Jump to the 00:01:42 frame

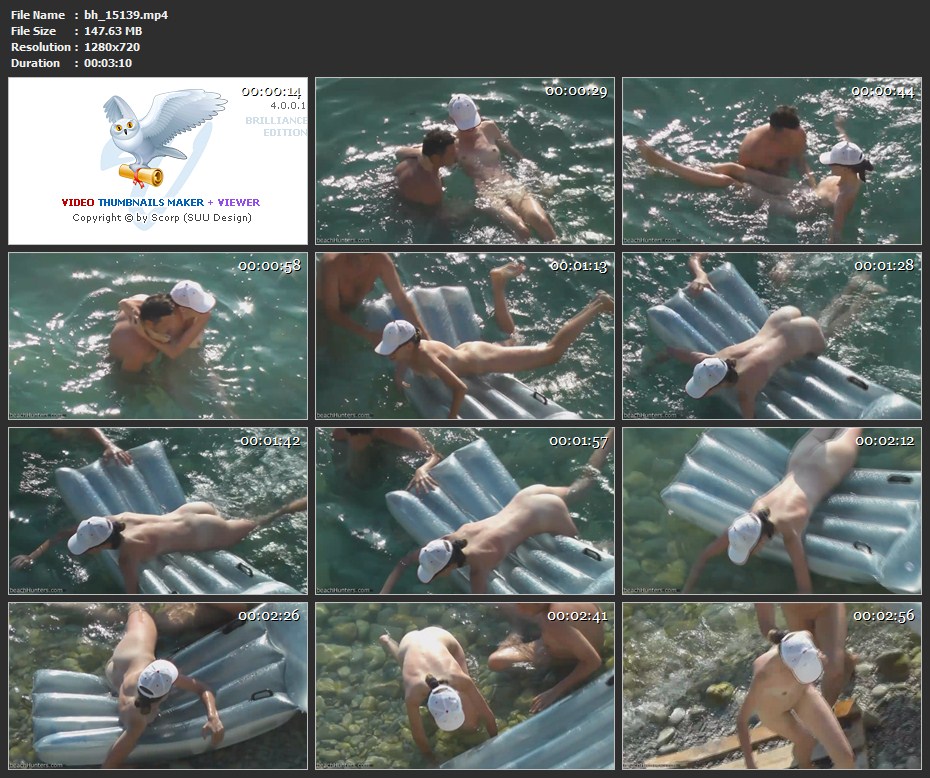[158, 511]
